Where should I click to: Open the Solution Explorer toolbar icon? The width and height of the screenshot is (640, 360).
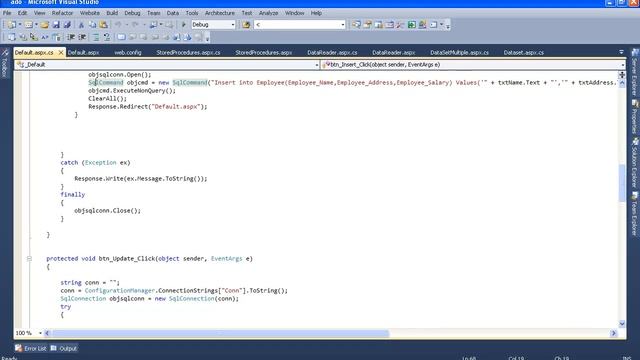(x=356, y=25)
